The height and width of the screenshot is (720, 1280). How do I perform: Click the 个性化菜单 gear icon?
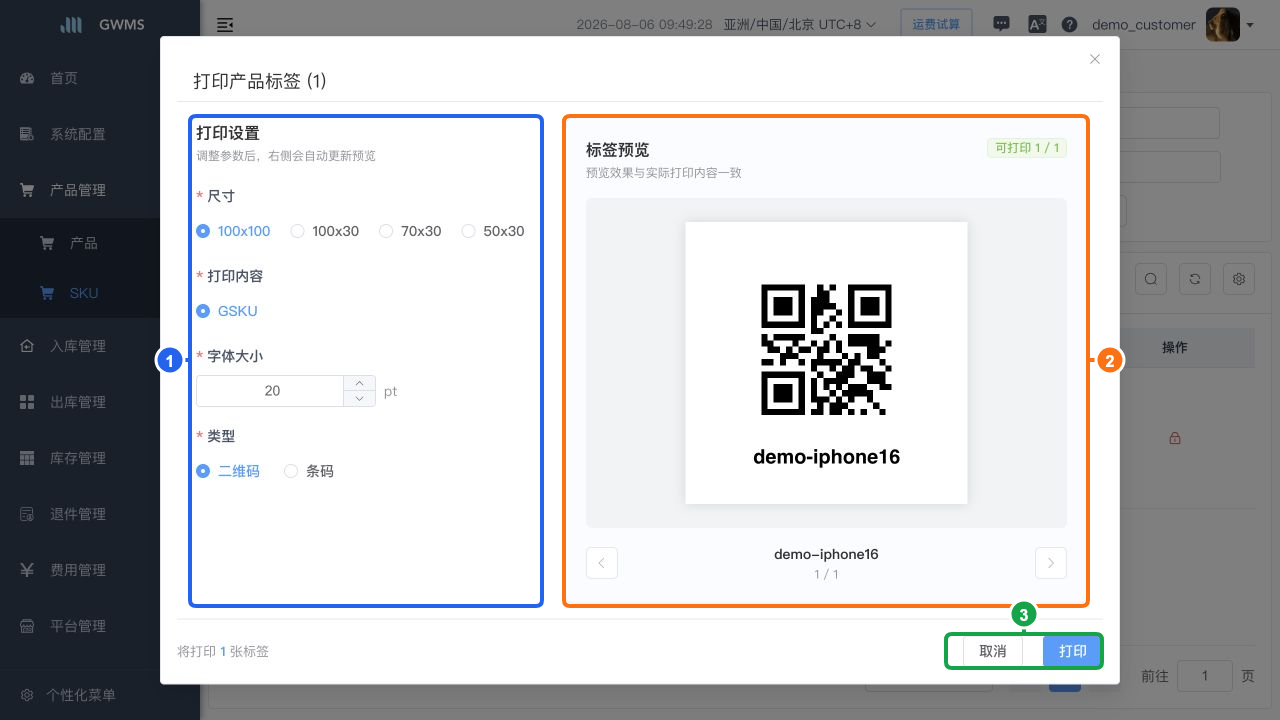[x=28, y=695]
